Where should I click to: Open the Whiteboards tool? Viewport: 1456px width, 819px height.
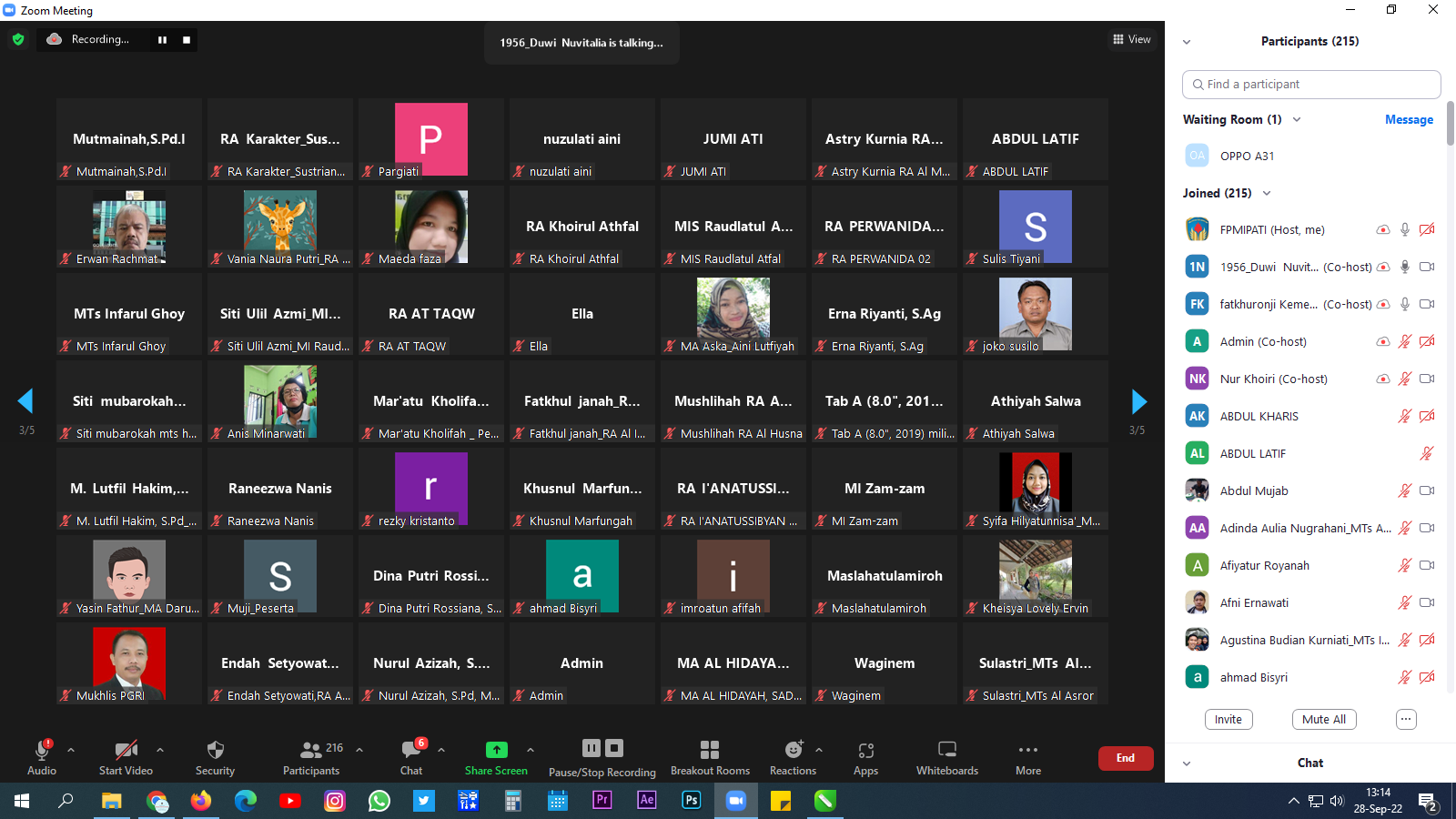point(946,751)
